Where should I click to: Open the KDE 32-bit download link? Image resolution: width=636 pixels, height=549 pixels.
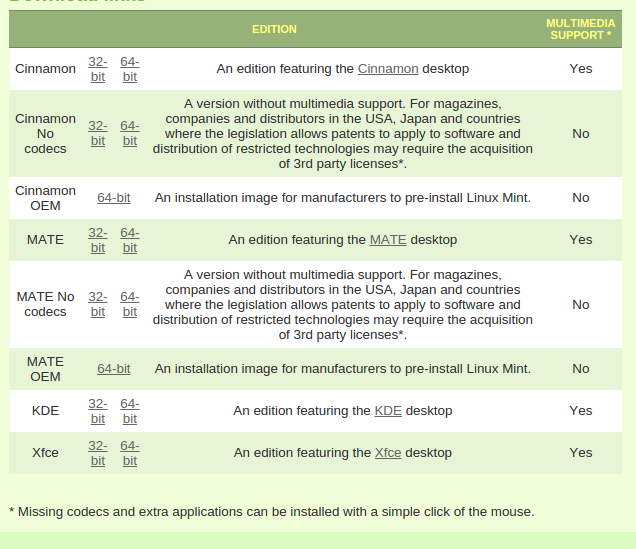pyautogui.click(x=98, y=411)
